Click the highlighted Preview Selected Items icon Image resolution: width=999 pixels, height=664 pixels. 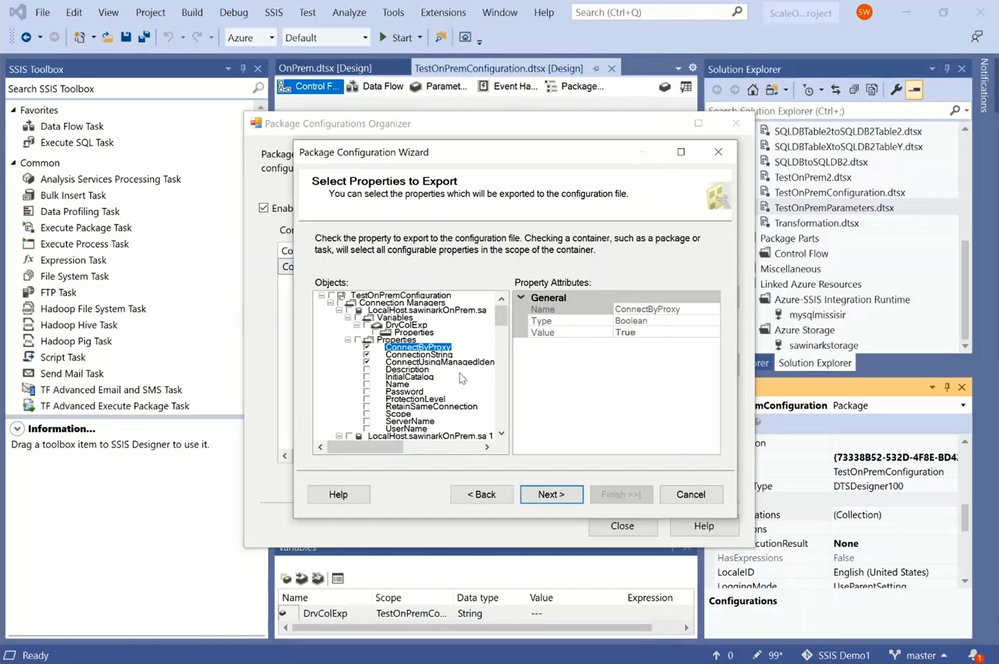click(x=914, y=90)
